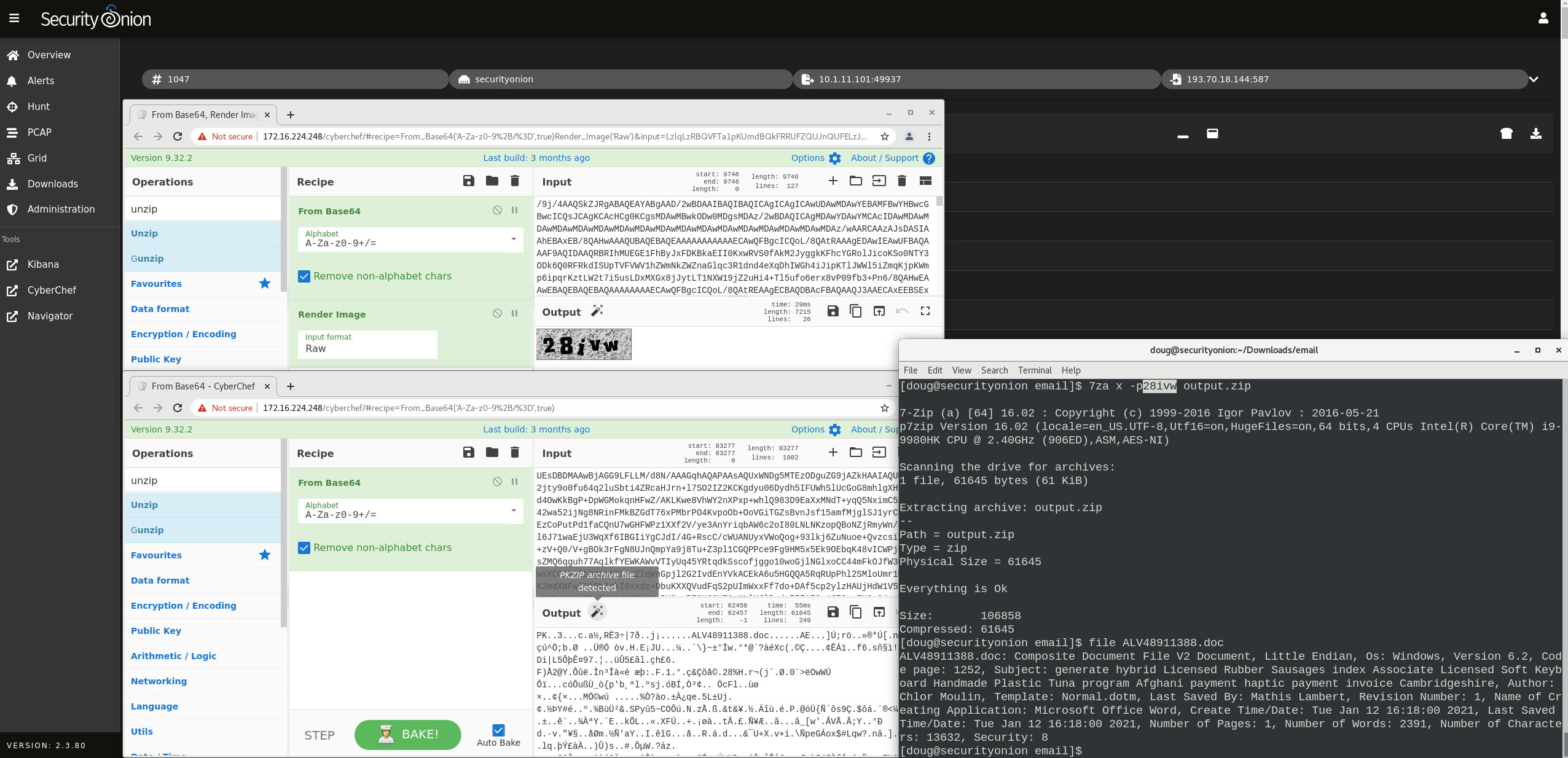Expand the PCAP stream details chevron
The height and width of the screenshot is (758, 1568).
[1534, 79]
